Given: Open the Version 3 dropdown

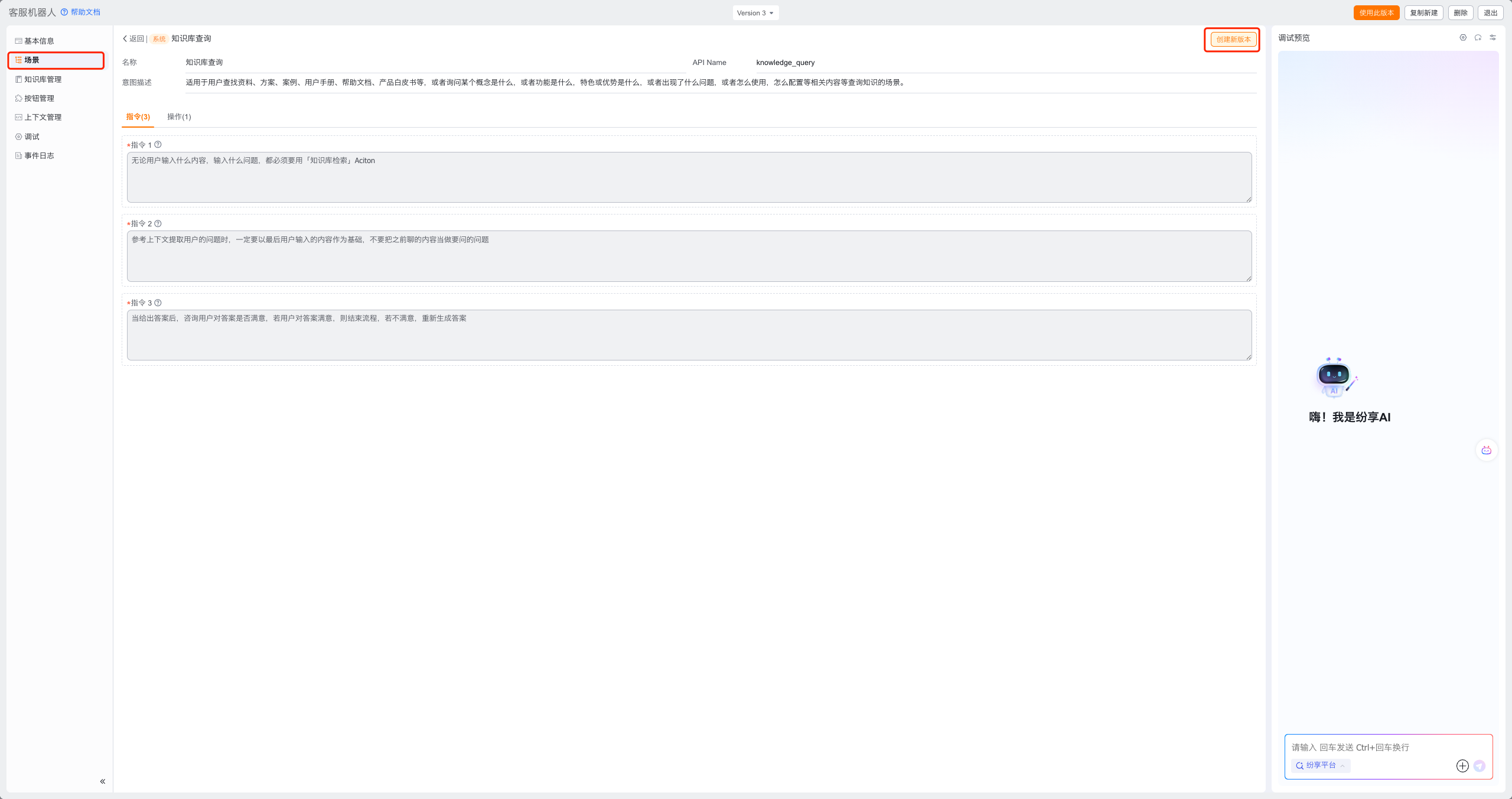Looking at the screenshot, I should click(755, 13).
